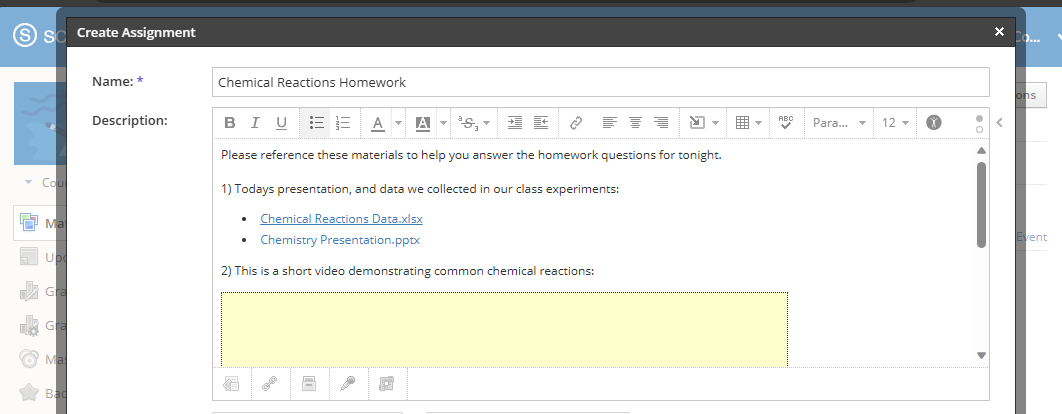This screenshot has height=414, width=1062.
Task: Open Chemistry Presentation.pptx link
Action: (340, 240)
